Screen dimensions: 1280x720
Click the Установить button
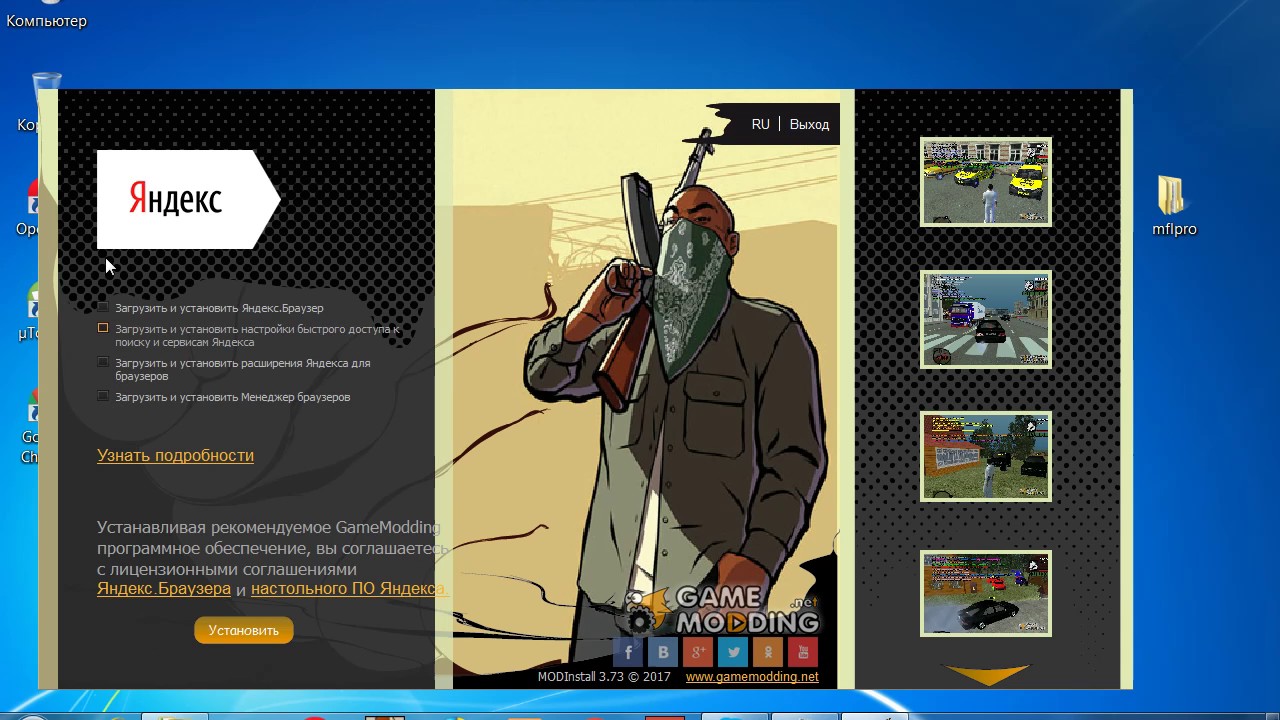click(244, 630)
